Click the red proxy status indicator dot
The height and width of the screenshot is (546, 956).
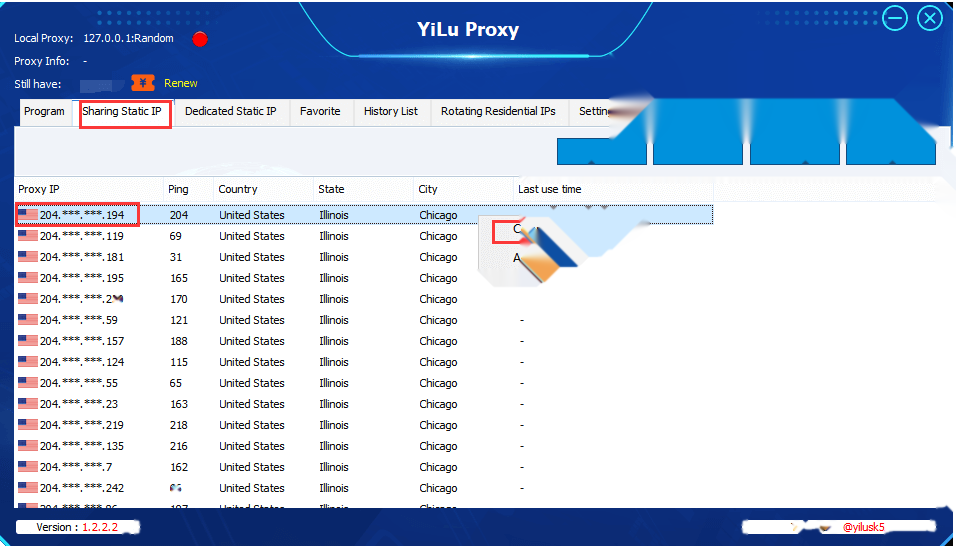point(200,40)
